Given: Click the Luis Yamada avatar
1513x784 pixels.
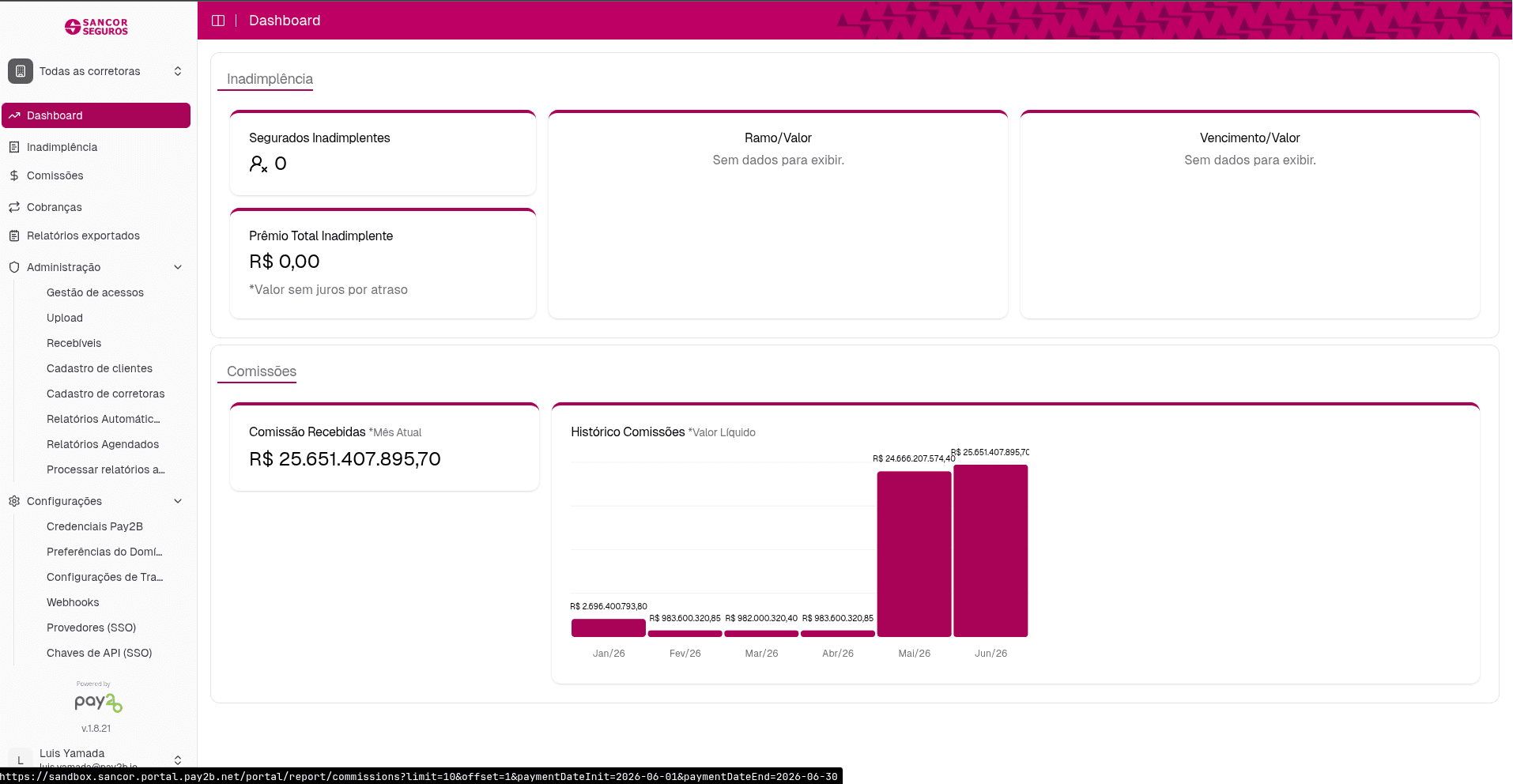Looking at the screenshot, I should [21, 759].
